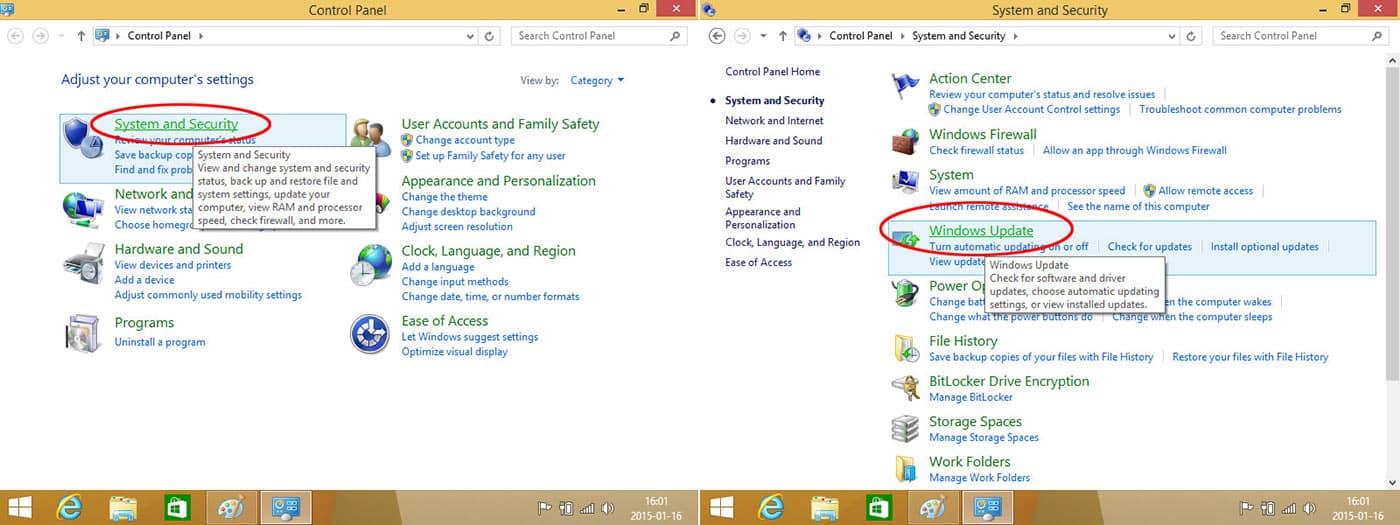Image resolution: width=1400 pixels, height=525 pixels.
Task: Click the System computer icon in System and Security window
Action: [x=906, y=183]
